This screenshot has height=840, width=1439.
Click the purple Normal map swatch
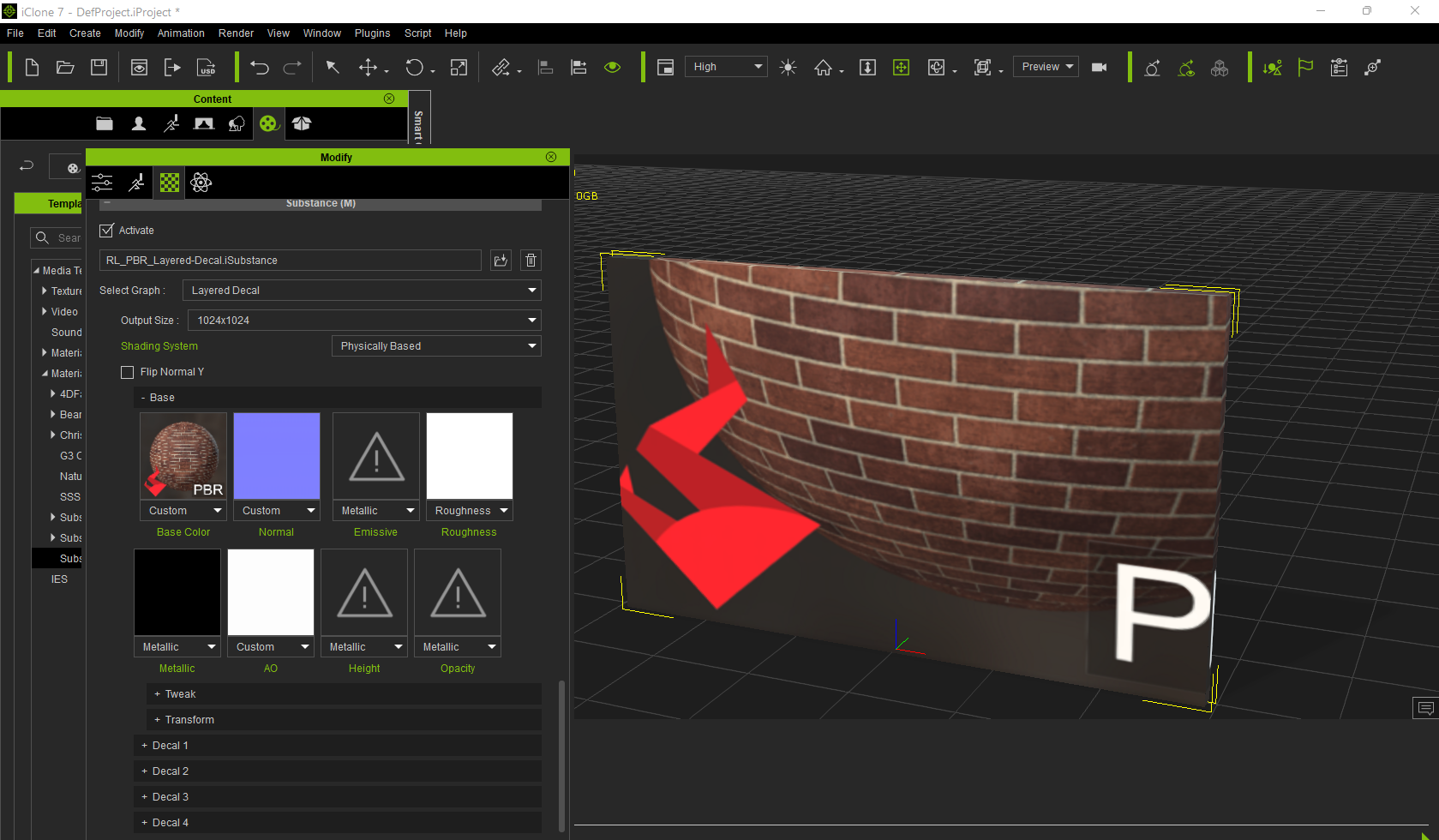(277, 456)
